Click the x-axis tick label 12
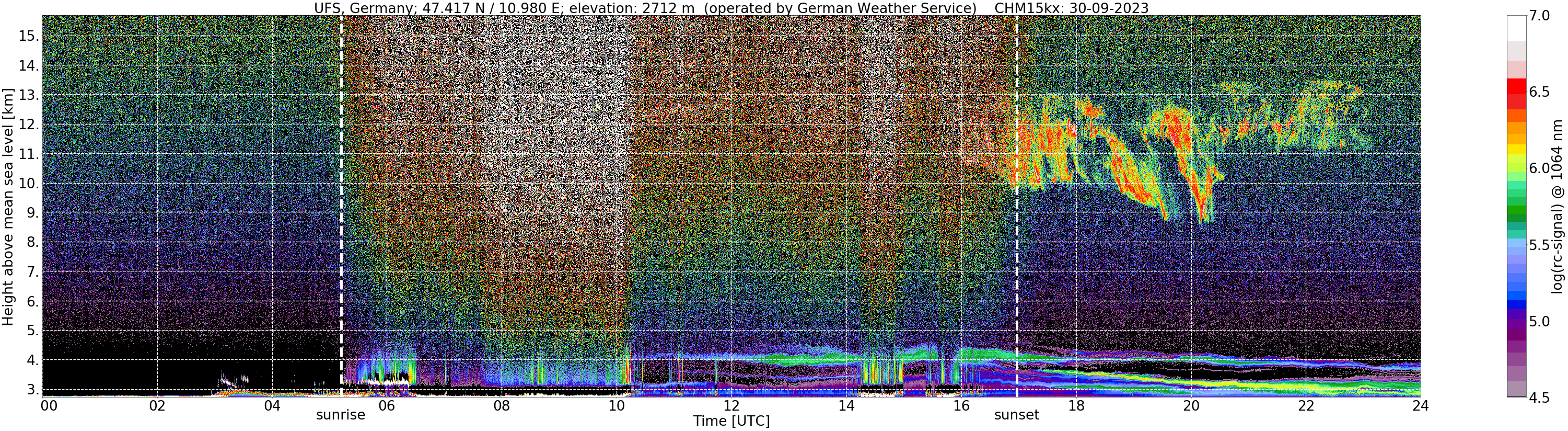This screenshot has width=1568, height=431. (x=731, y=406)
